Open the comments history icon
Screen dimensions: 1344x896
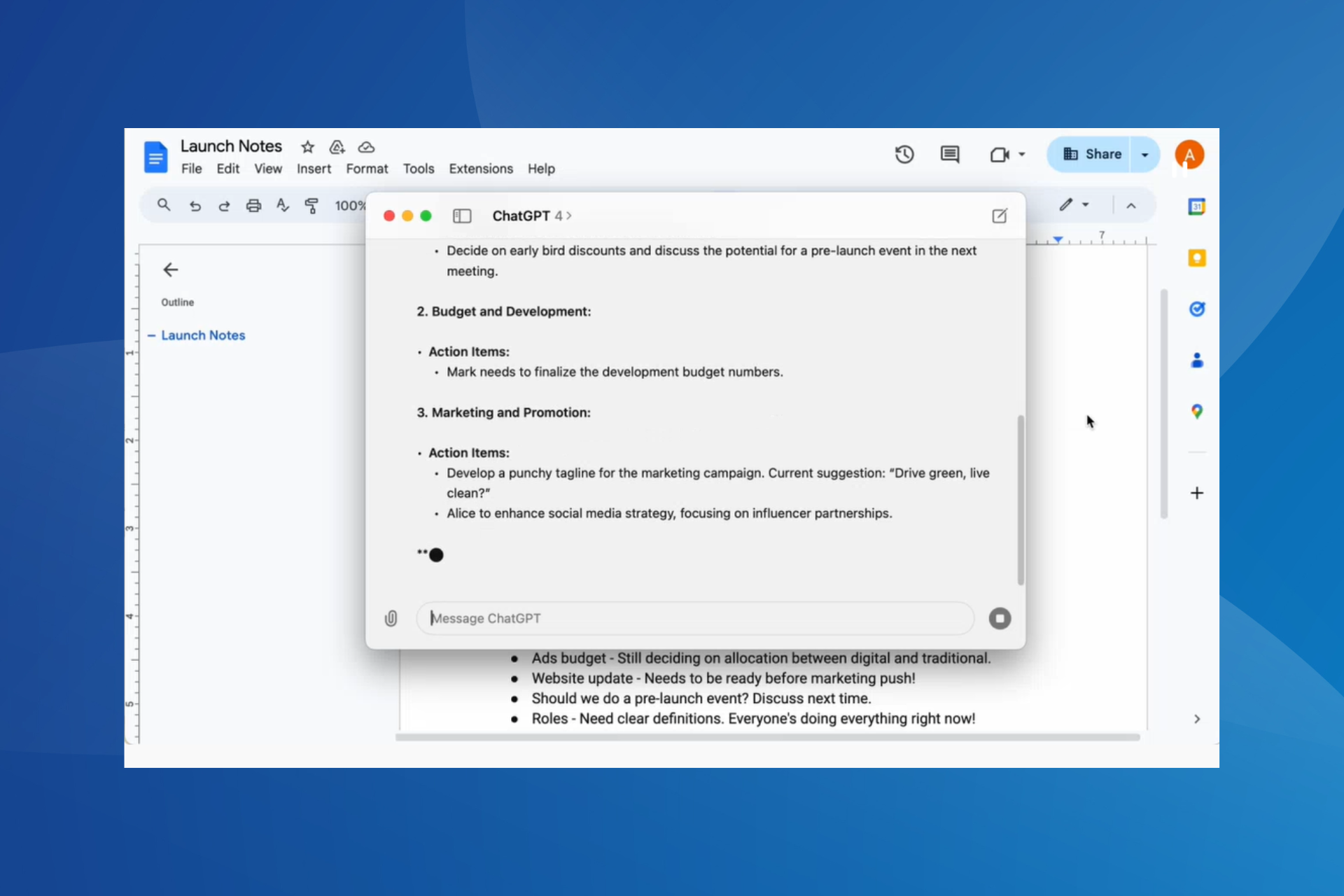(950, 154)
